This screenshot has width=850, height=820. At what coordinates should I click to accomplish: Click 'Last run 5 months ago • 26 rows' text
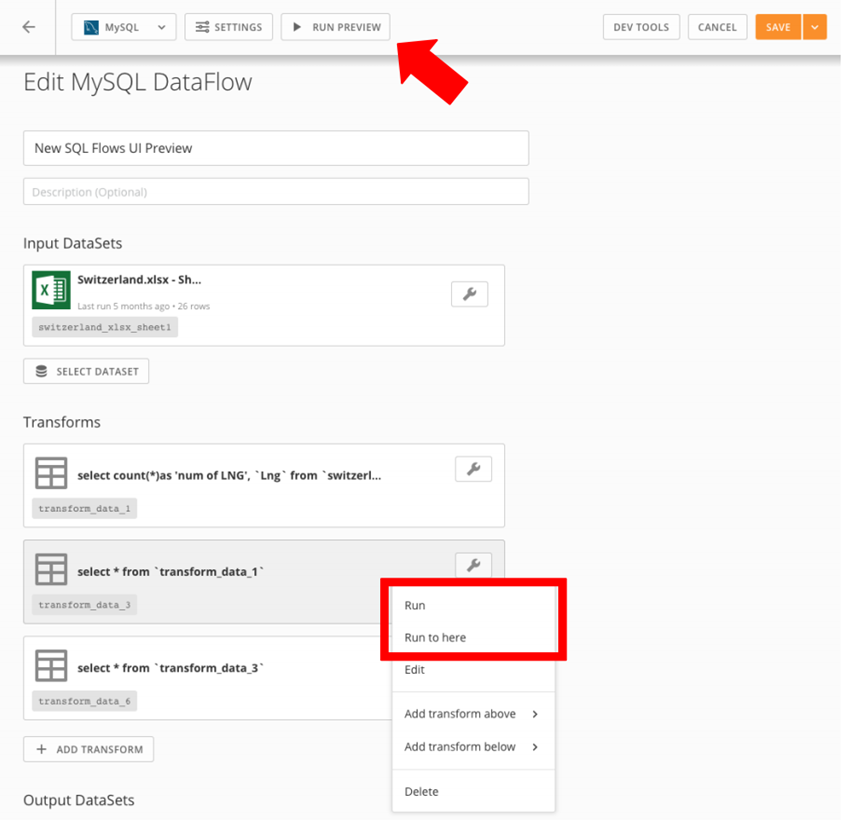click(143, 306)
